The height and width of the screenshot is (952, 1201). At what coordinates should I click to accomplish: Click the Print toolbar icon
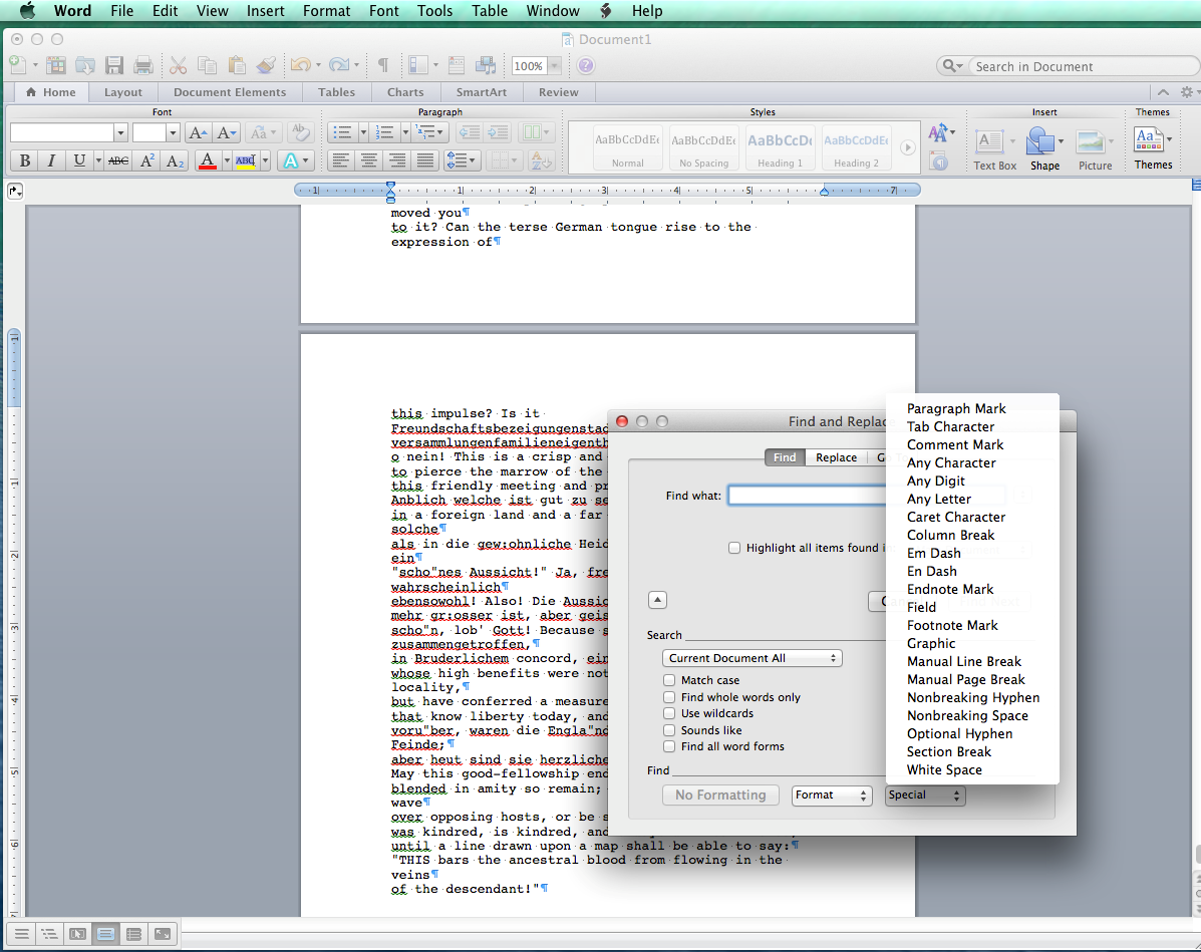click(x=143, y=66)
